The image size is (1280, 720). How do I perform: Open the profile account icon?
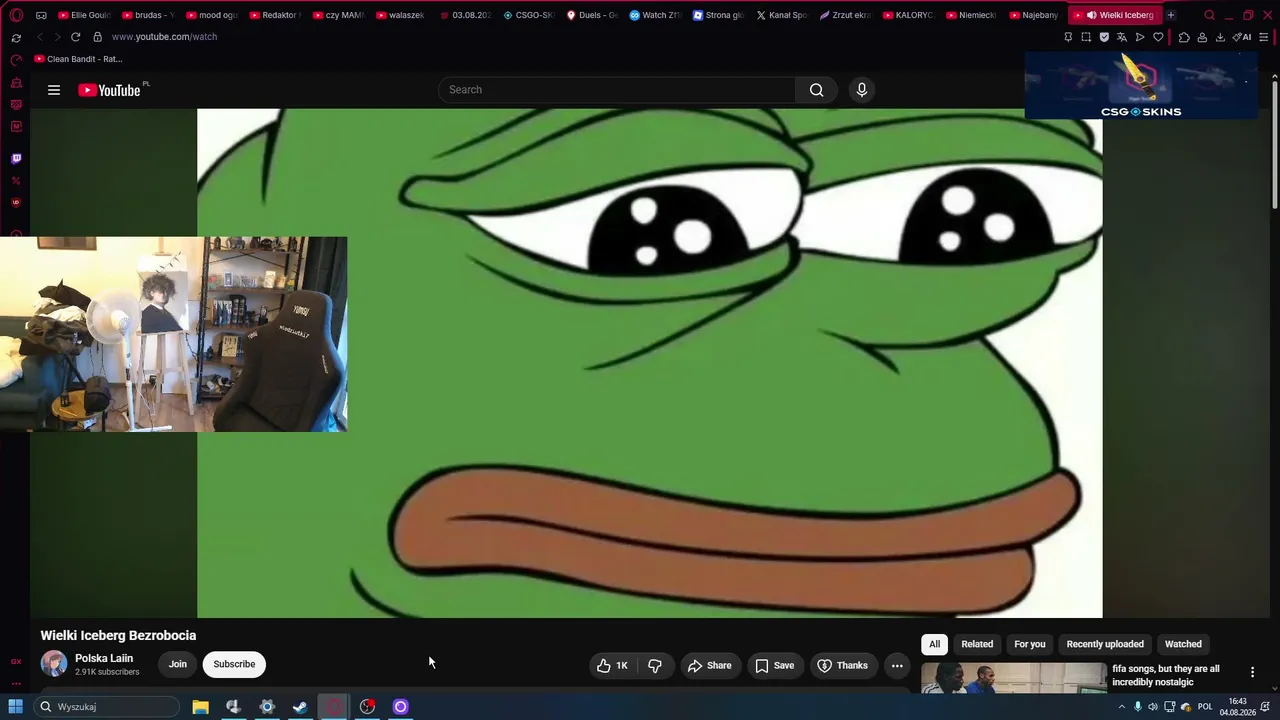pos(1202,37)
